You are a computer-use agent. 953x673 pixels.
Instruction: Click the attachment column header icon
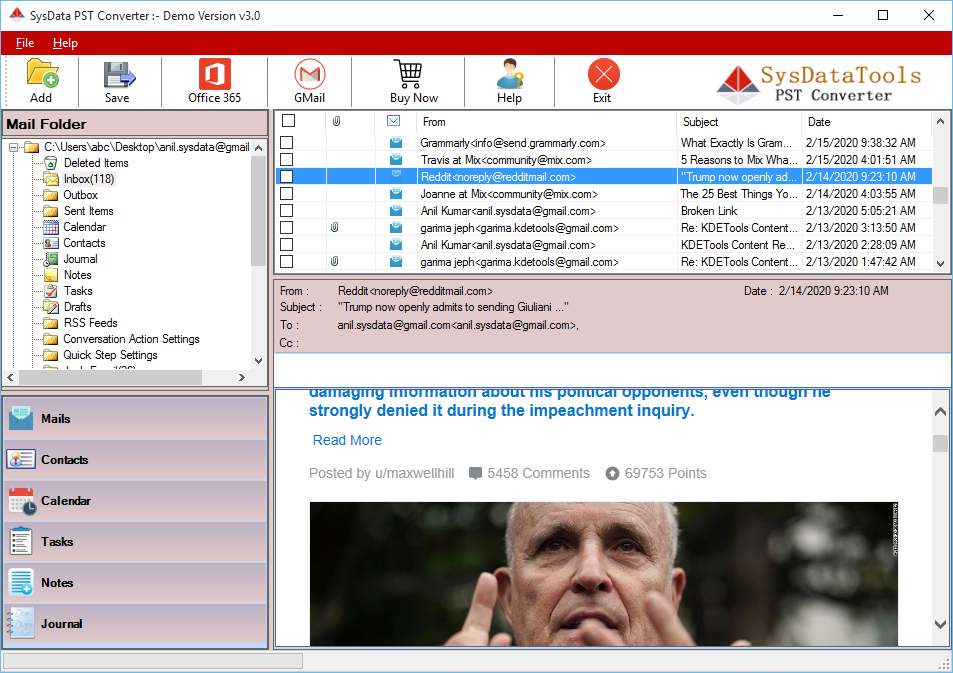coord(336,122)
